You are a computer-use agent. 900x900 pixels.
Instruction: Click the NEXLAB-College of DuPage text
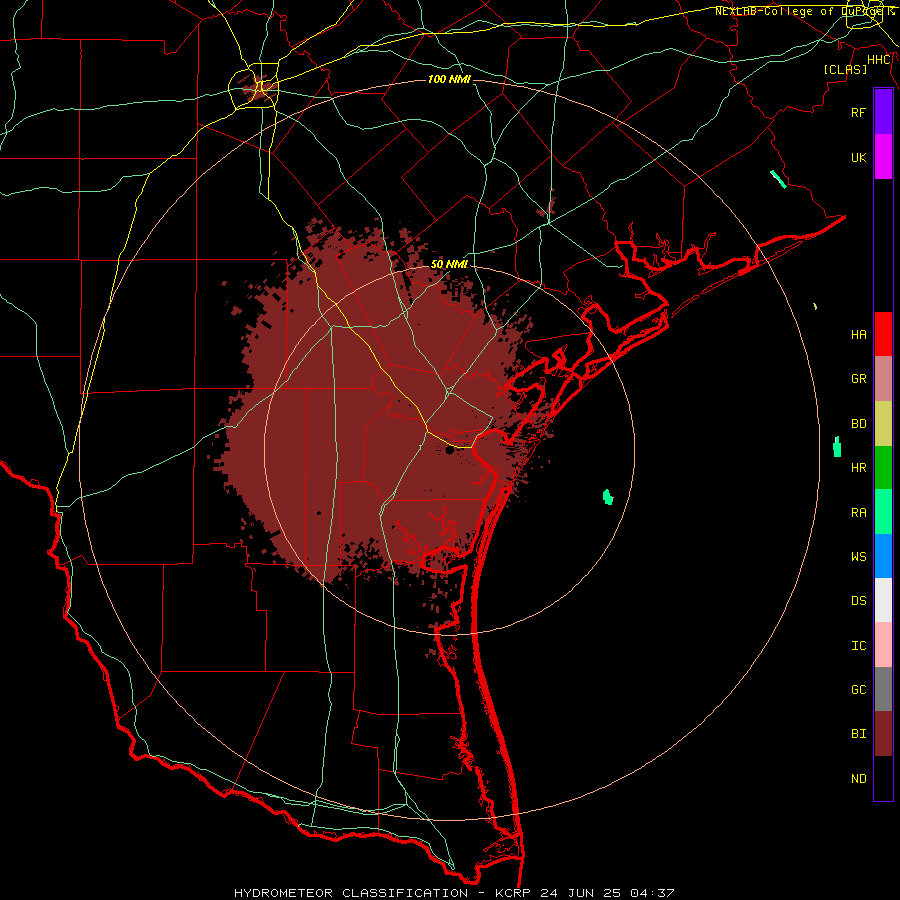point(801,11)
